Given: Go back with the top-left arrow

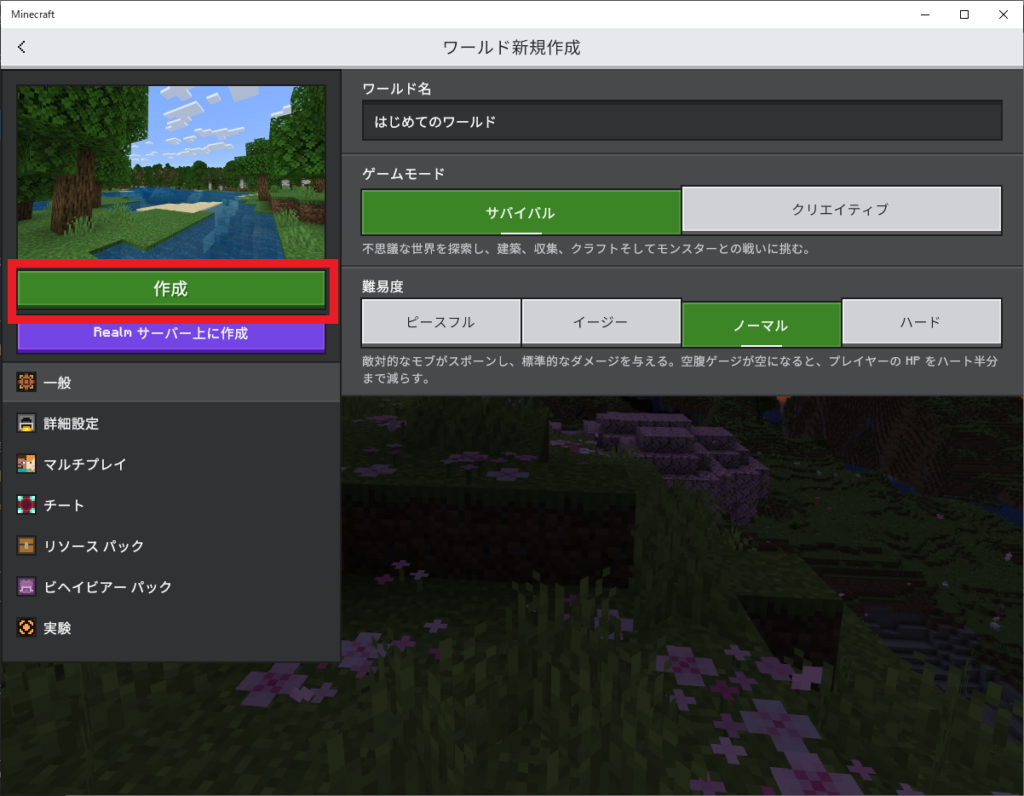Looking at the screenshot, I should coord(22,47).
